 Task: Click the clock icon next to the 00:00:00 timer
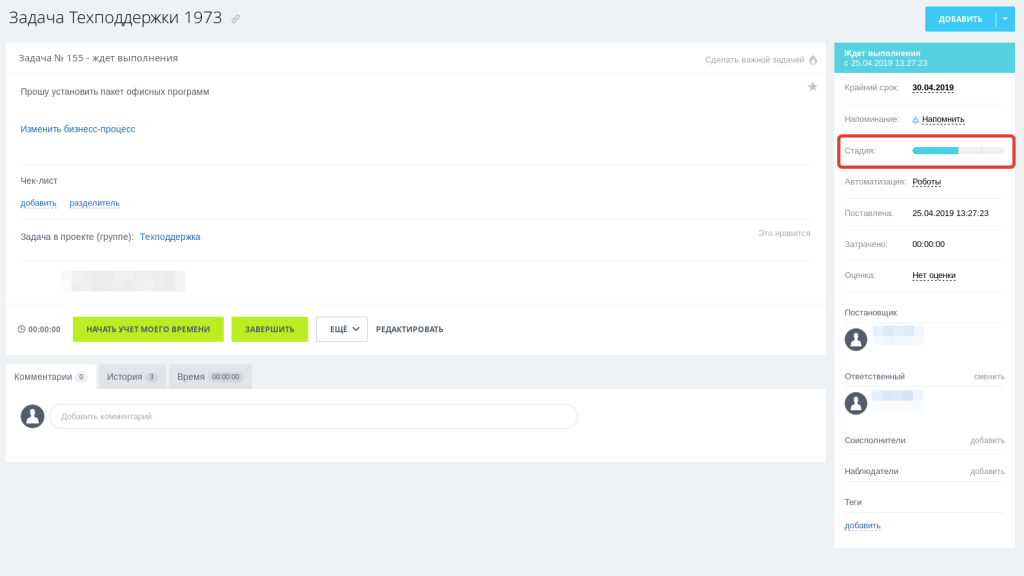(22, 329)
